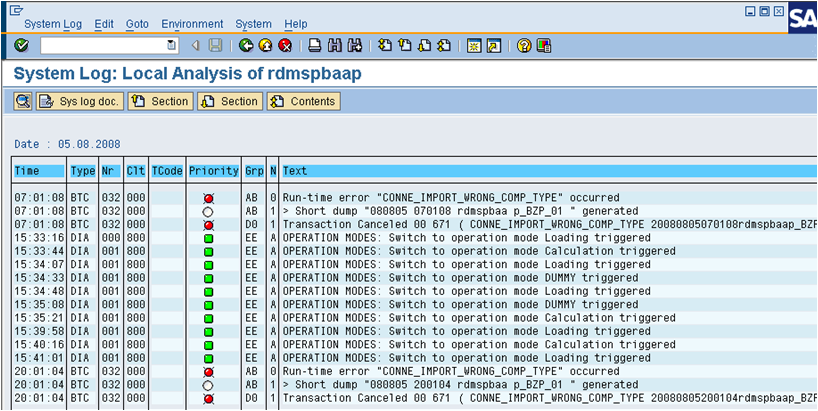Select the 15:34:33 DUMMY triggered text
818x411 pixels.
point(460,278)
